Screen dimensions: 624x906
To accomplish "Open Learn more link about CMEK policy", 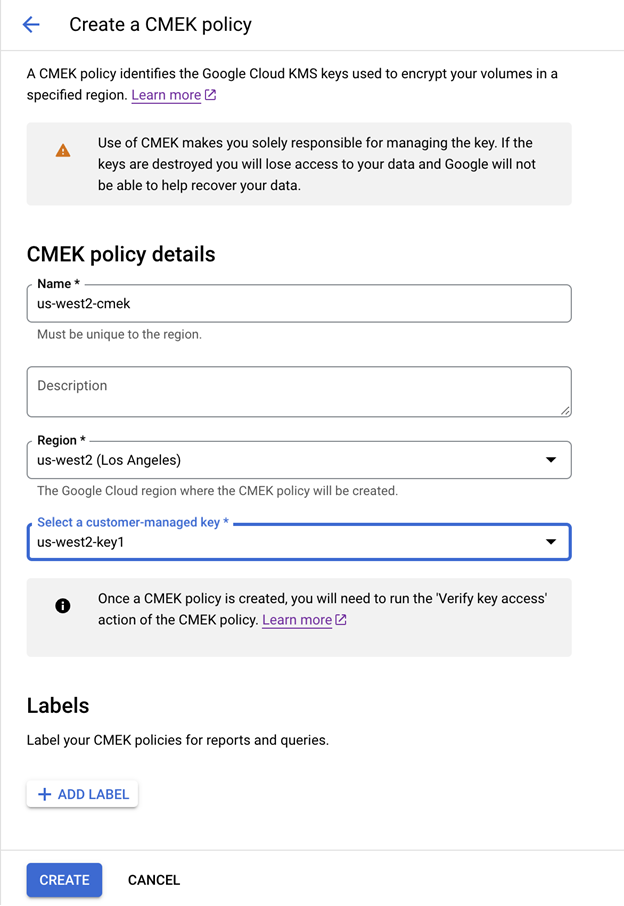I will [166, 95].
